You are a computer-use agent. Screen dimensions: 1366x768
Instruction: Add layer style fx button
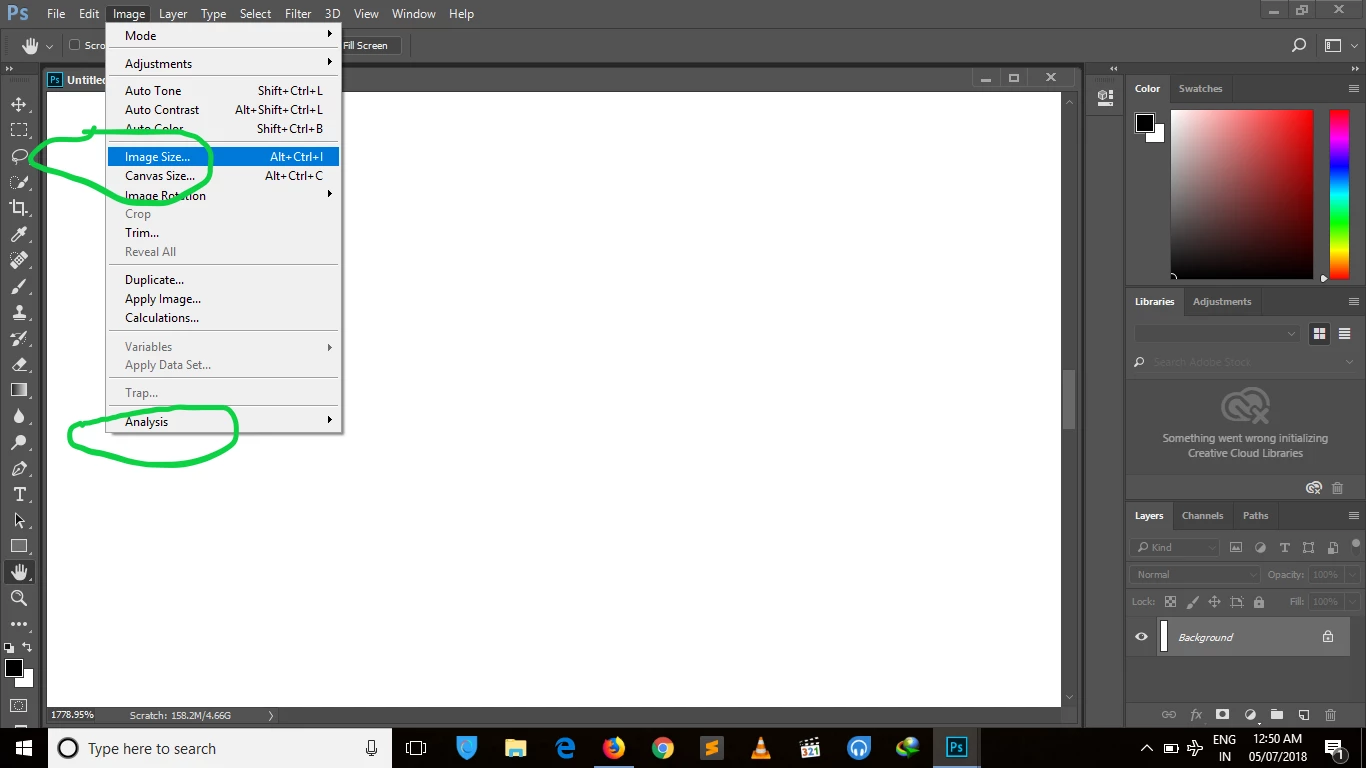click(1196, 715)
